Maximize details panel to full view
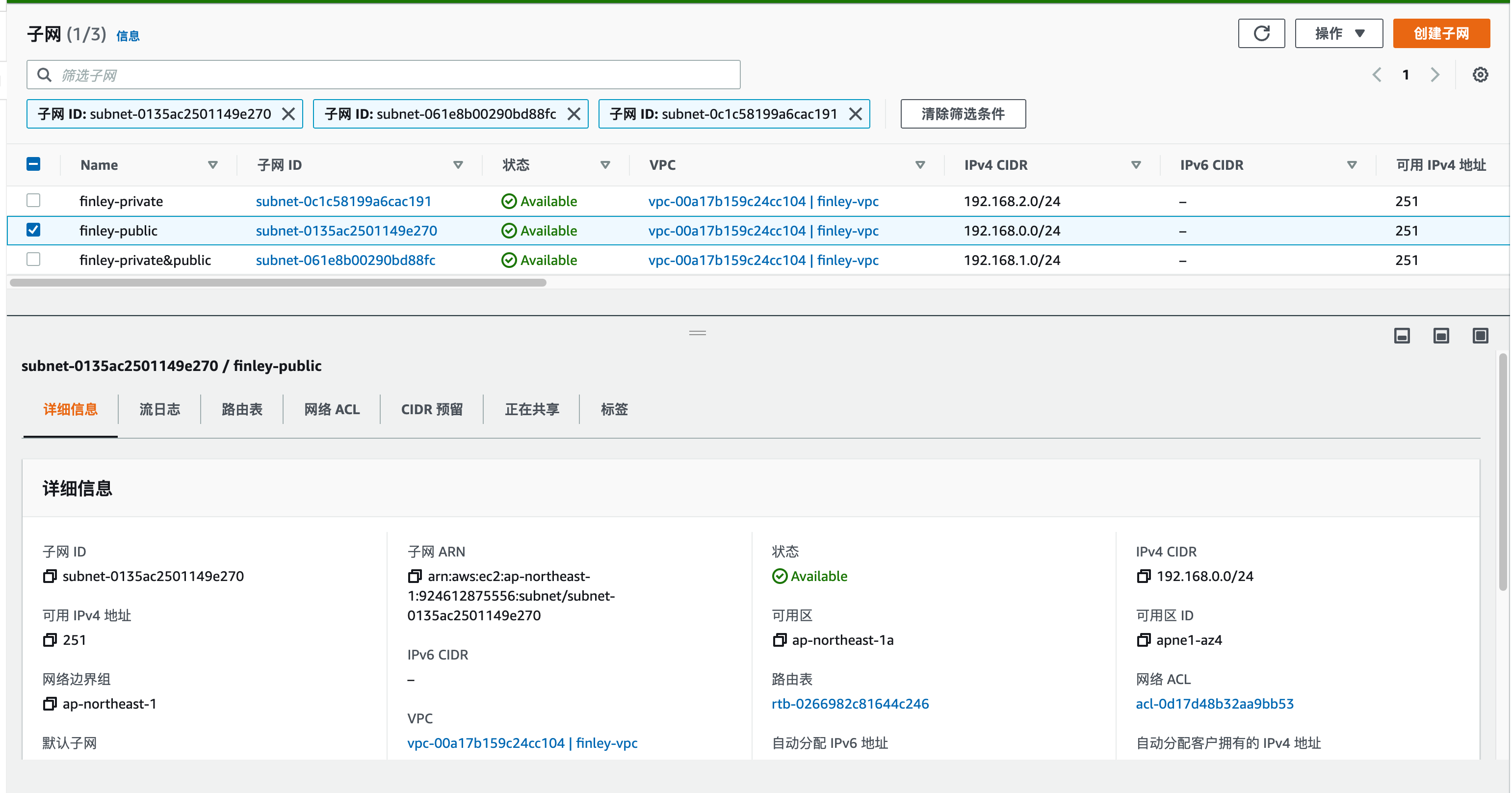The image size is (1512, 793). coord(1480,336)
